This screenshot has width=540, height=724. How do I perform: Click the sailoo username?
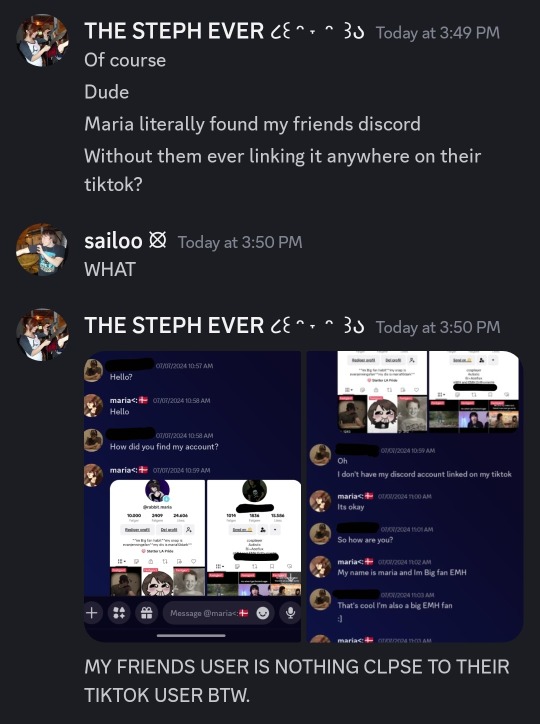pos(113,241)
